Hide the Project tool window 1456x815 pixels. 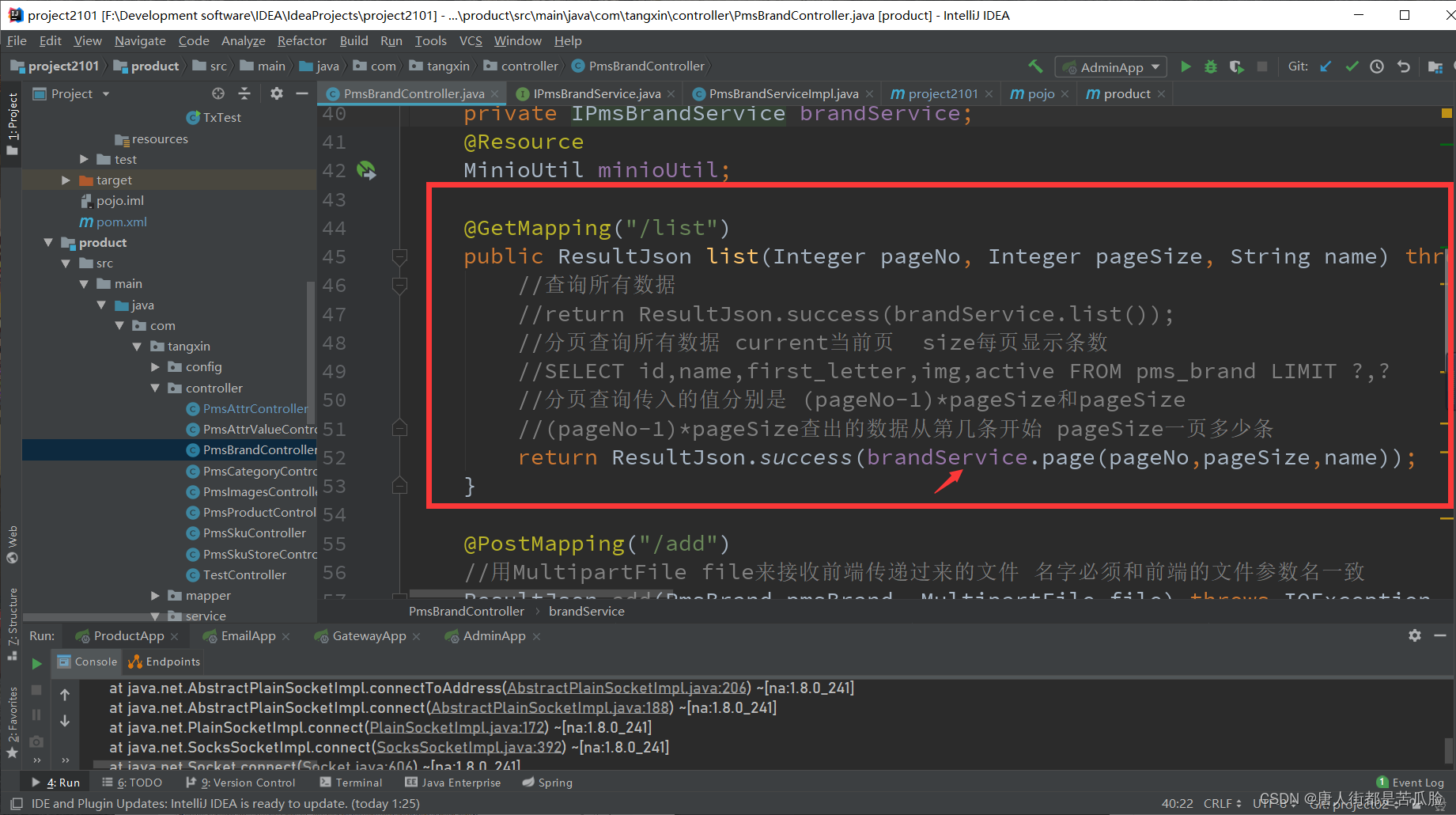click(301, 93)
